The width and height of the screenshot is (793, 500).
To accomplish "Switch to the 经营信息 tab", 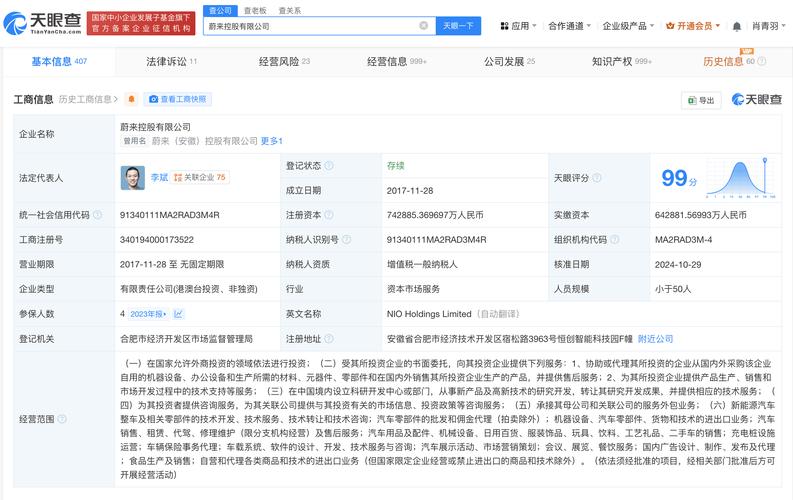I will coord(396,61).
